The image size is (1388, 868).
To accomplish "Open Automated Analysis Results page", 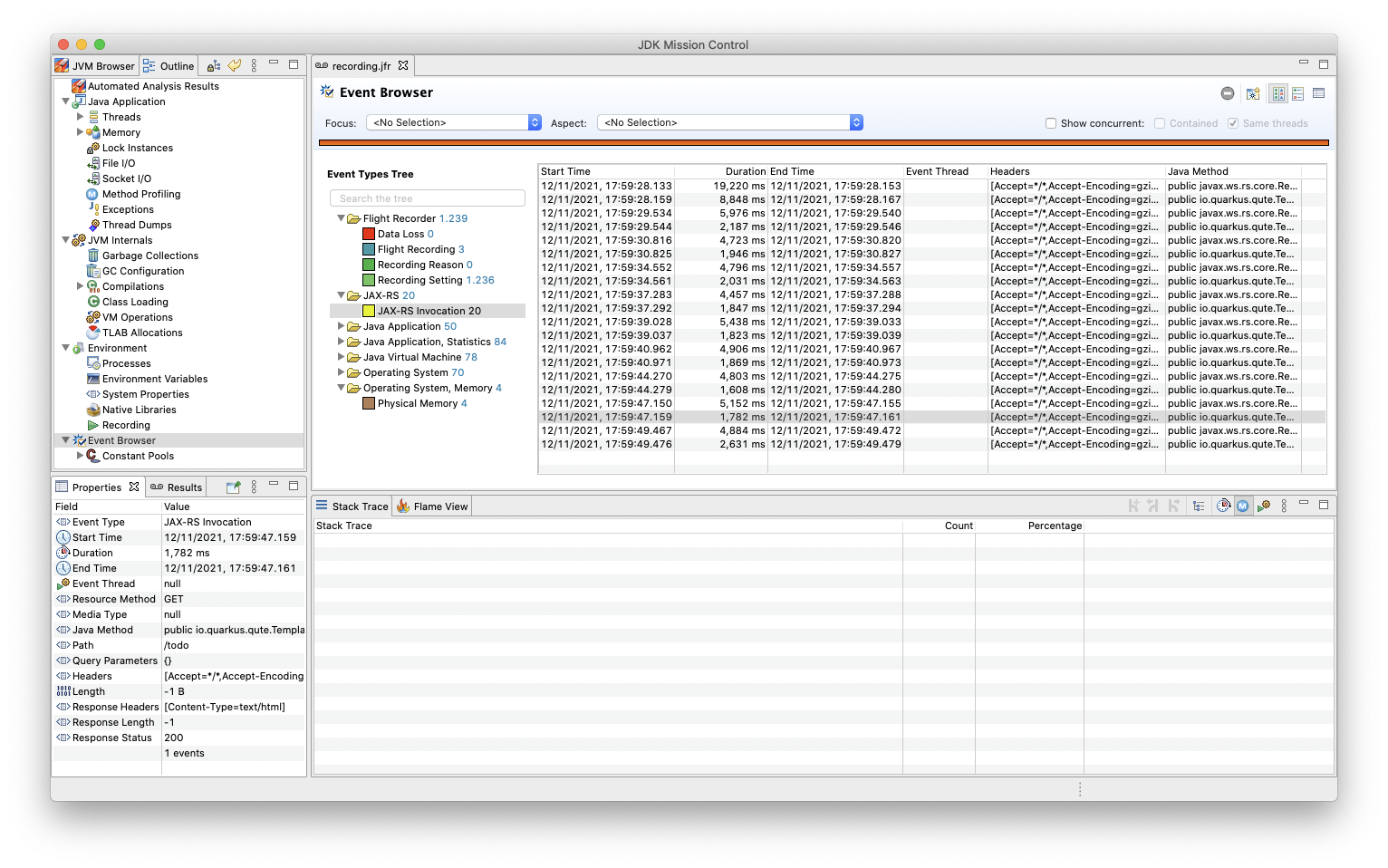I will pos(153,86).
